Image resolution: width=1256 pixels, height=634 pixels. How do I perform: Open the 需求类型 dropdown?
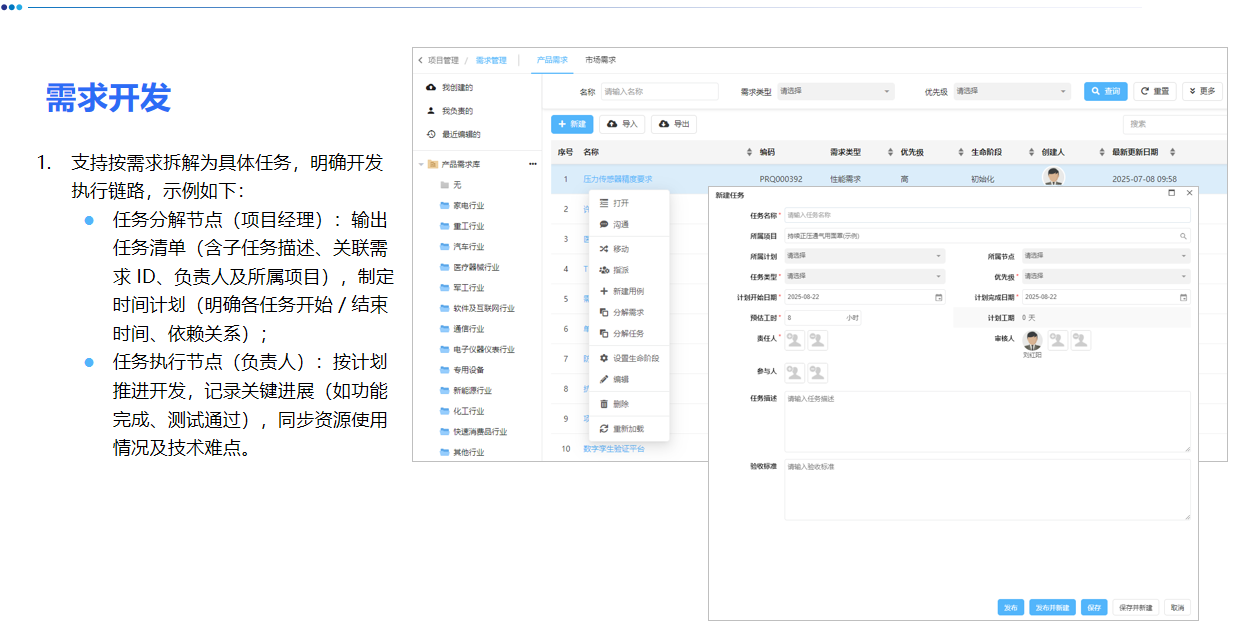click(834, 91)
